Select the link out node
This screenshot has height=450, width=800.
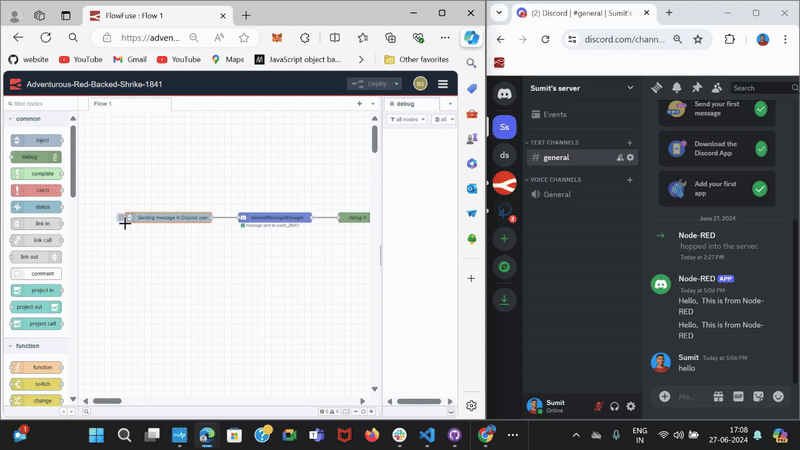pos(36,257)
